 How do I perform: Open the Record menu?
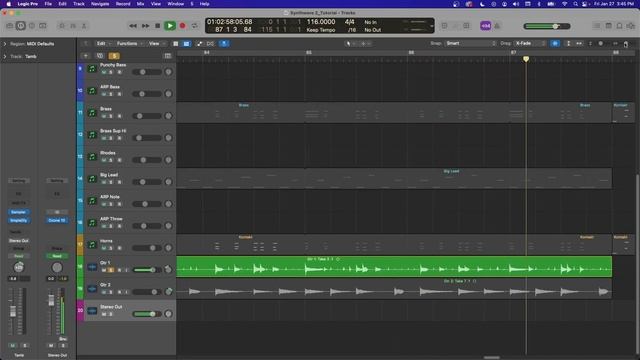(x=123, y=4)
